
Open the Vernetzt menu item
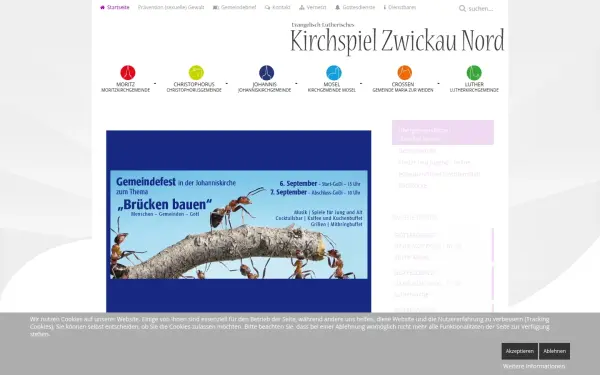coord(313,7)
